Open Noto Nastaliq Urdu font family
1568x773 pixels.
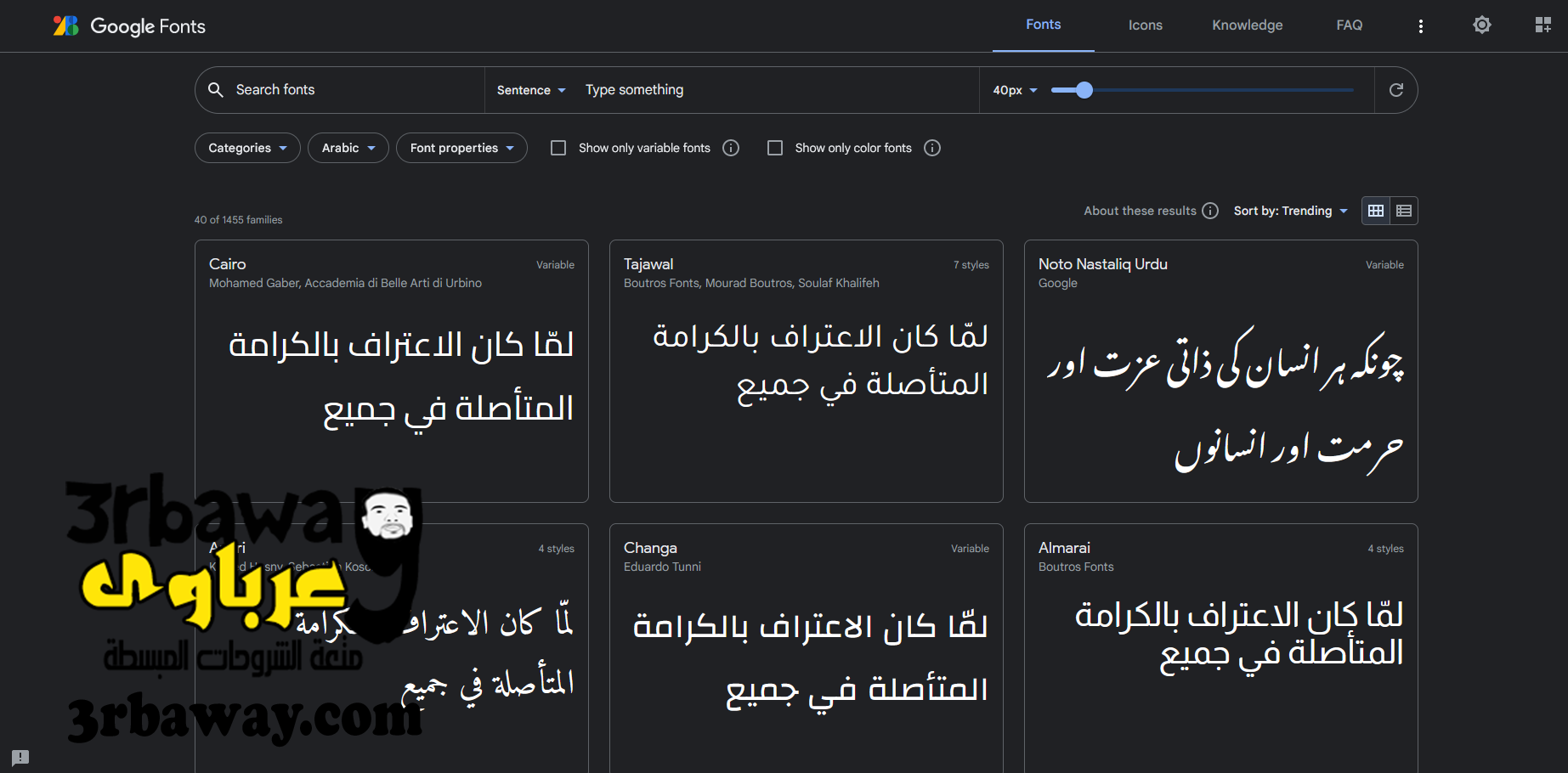point(1103,264)
